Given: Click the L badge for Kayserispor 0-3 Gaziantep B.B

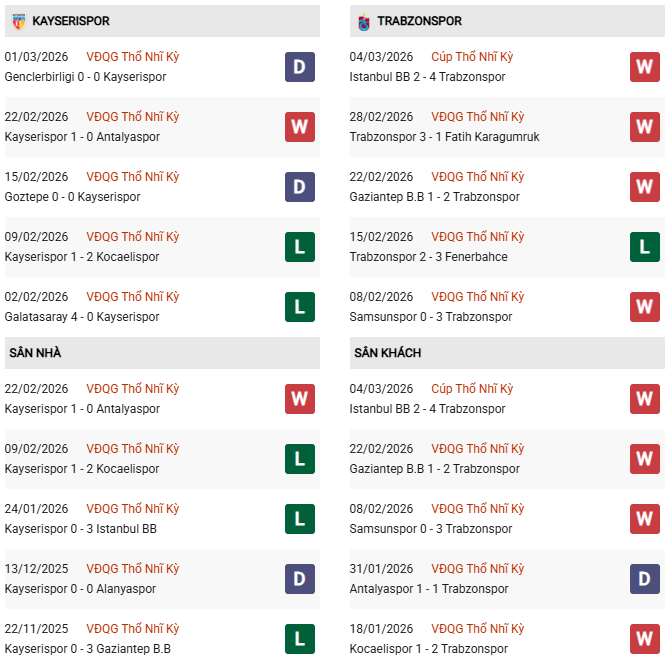Looking at the screenshot, I should point(299,639).
